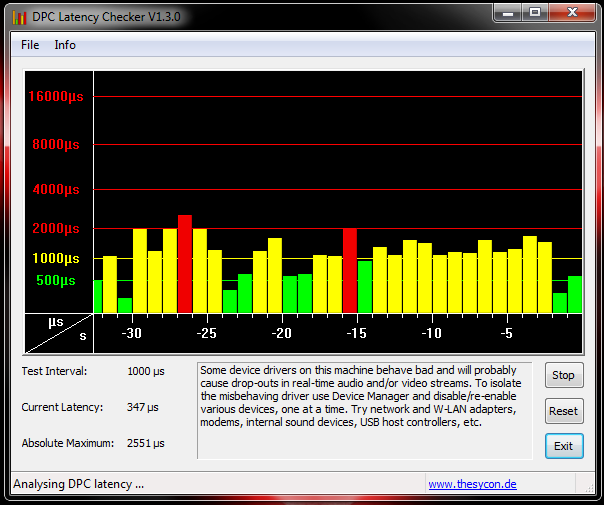Click the -5 time axis label
Image resolution: width=604 pixels, height=506 pixels.
pos(507,333)
